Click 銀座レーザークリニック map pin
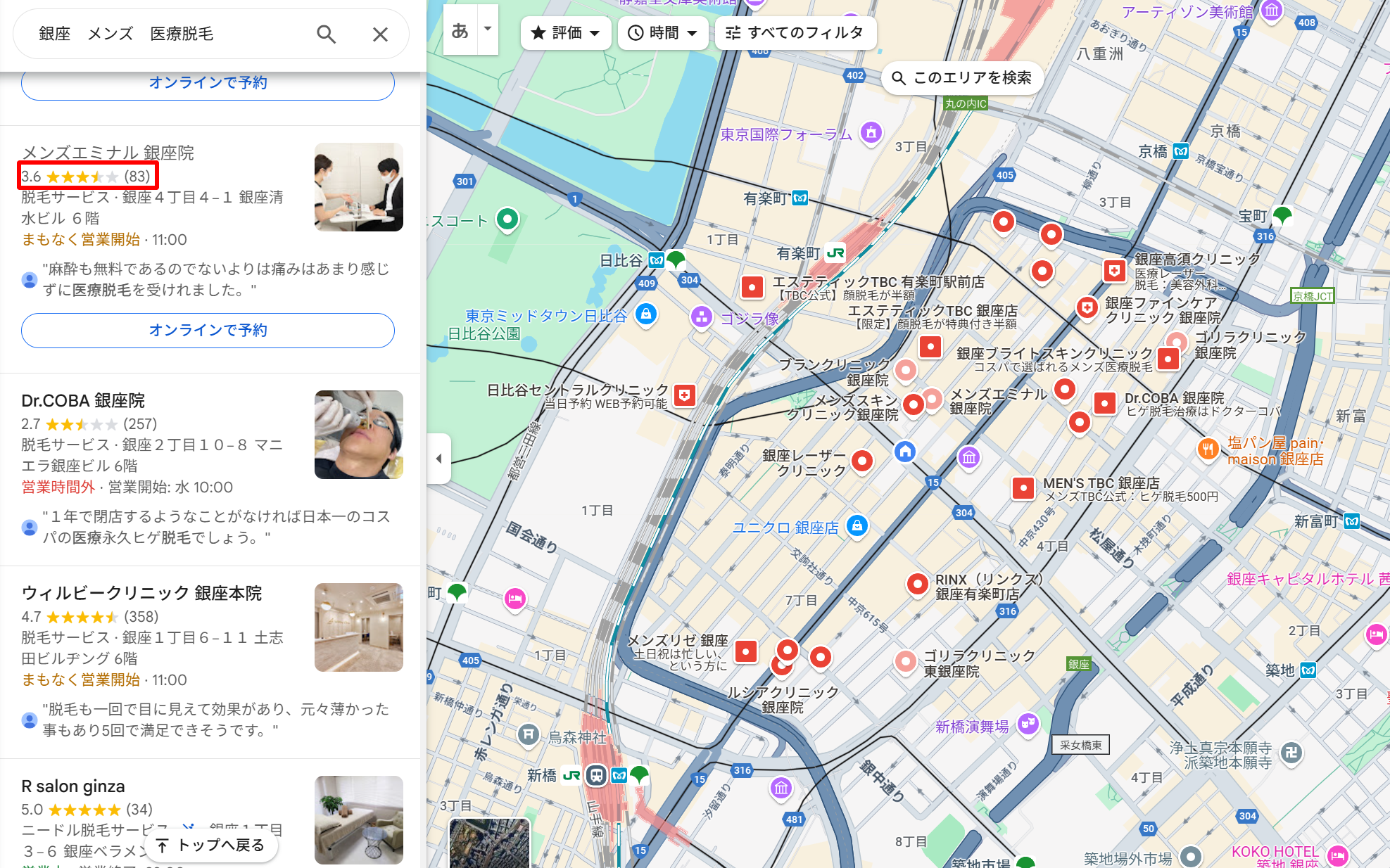This screenshot has width=1390, height=868. [x=862, y=461]
